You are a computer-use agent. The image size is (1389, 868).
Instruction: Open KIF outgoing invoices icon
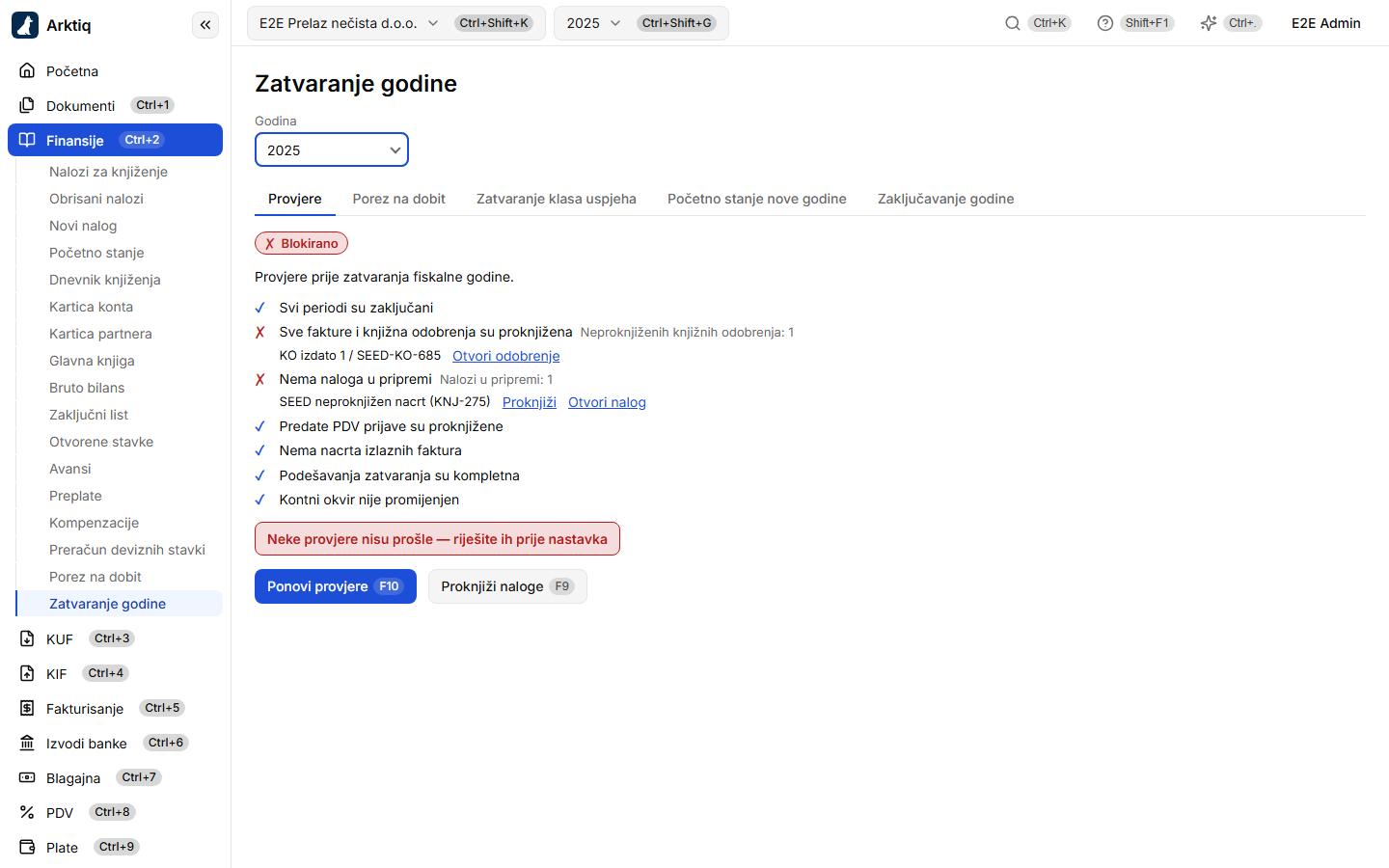(x=27, y=673)
